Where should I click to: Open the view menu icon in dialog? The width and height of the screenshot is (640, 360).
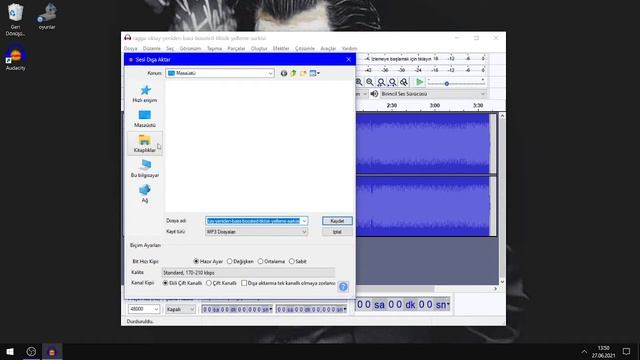point(314,73)
